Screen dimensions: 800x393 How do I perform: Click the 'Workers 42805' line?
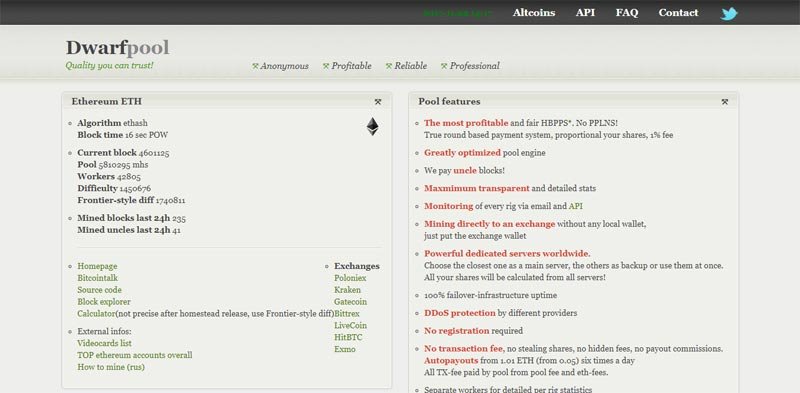coord(109,177)
